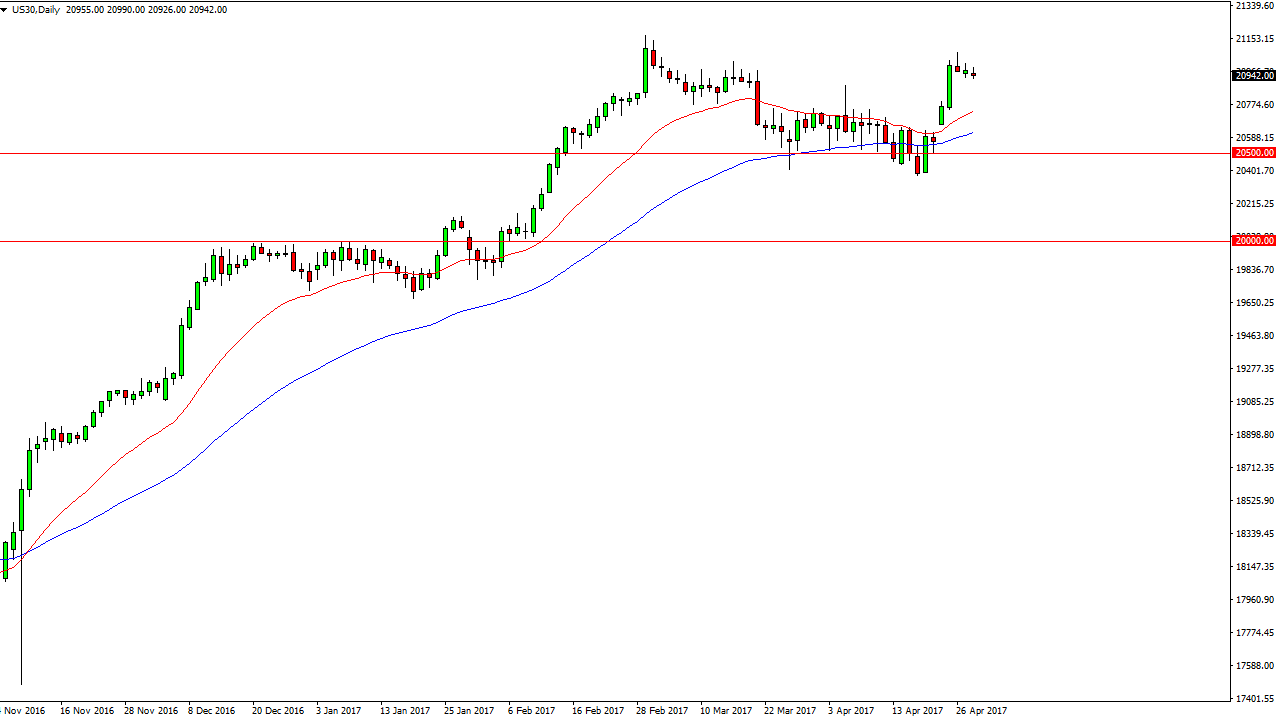
Task: Click the 16 Nov 2016 date label
Action: point(88,711)
